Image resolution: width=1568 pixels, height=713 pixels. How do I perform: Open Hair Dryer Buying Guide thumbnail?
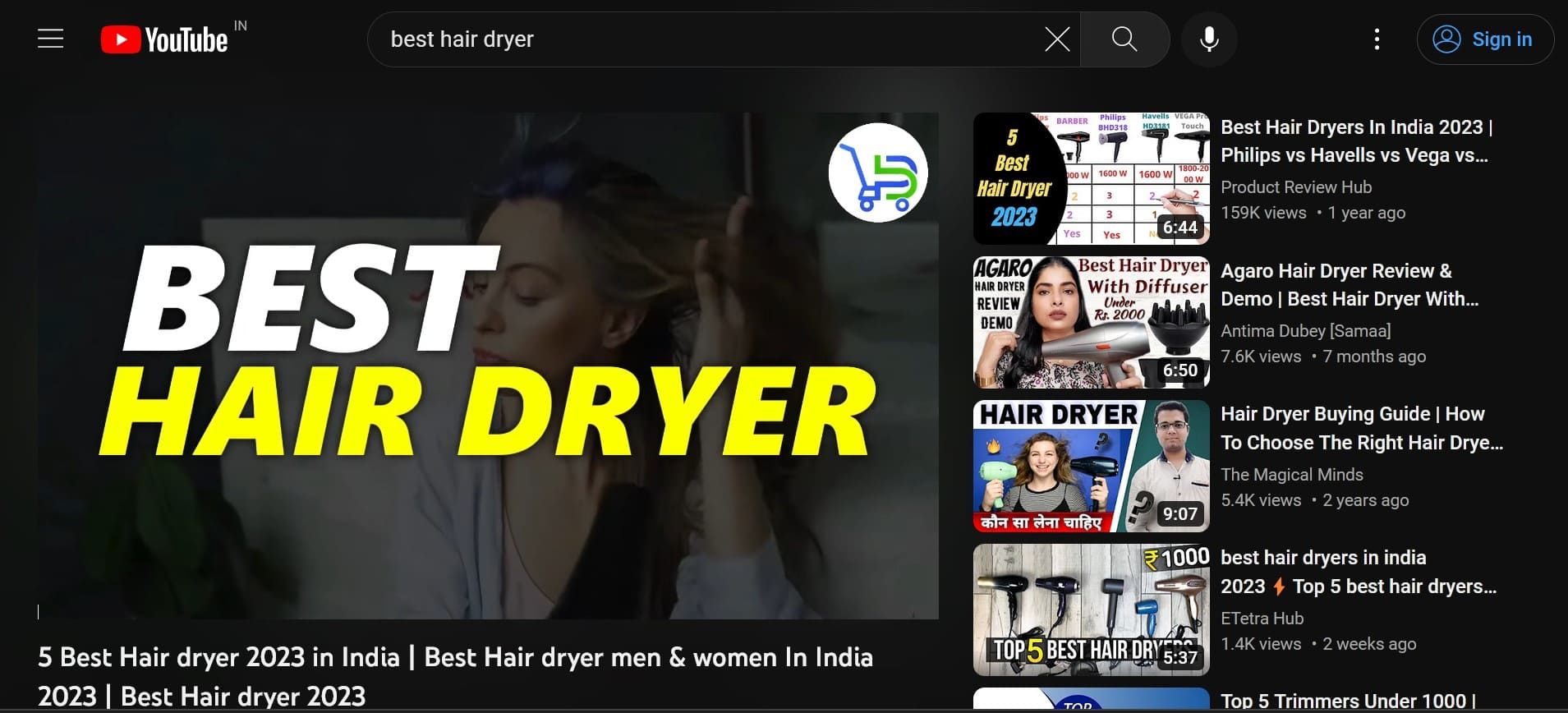click(x=1091, y=466)
